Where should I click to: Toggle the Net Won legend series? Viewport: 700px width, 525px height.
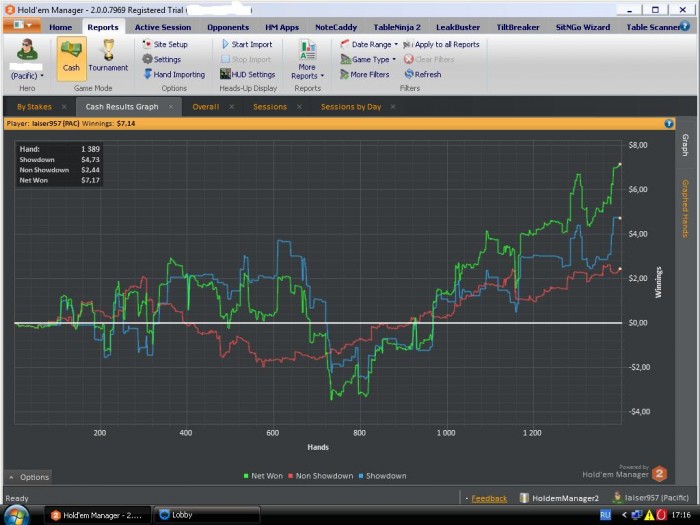pyautogui.click(x=264, y=476)
